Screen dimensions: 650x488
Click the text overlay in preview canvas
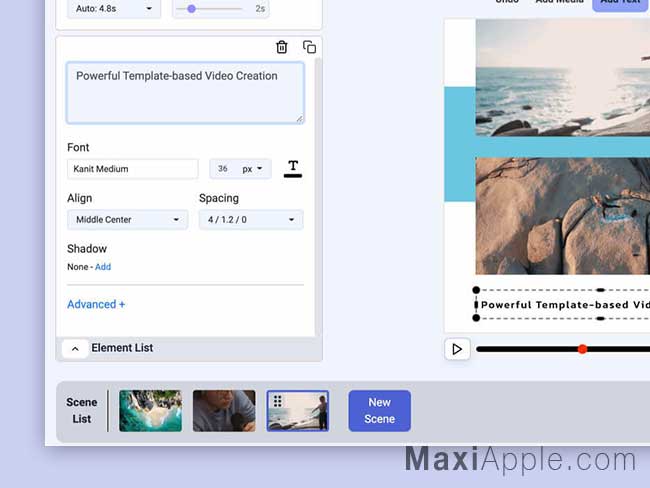click(565, 305)
